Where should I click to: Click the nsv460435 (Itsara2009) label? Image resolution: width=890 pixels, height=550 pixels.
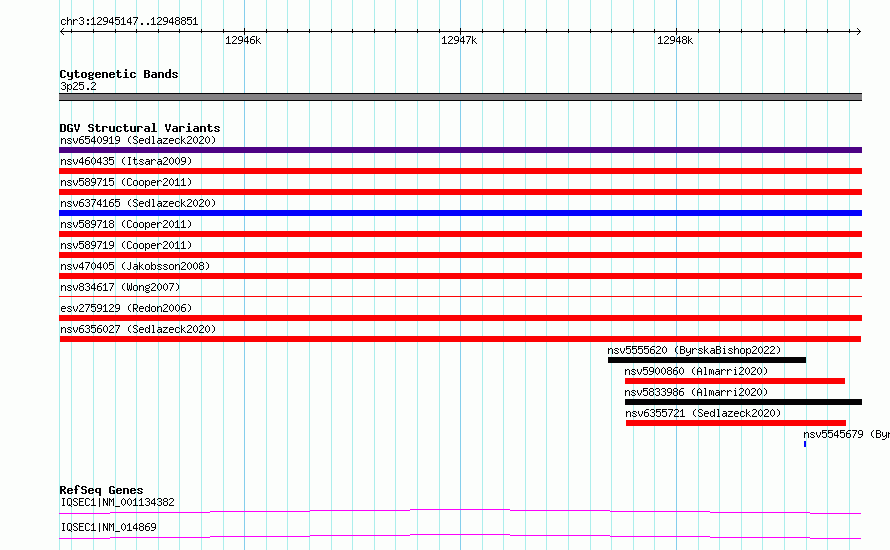pyautogui.click(x=126, y=161)
